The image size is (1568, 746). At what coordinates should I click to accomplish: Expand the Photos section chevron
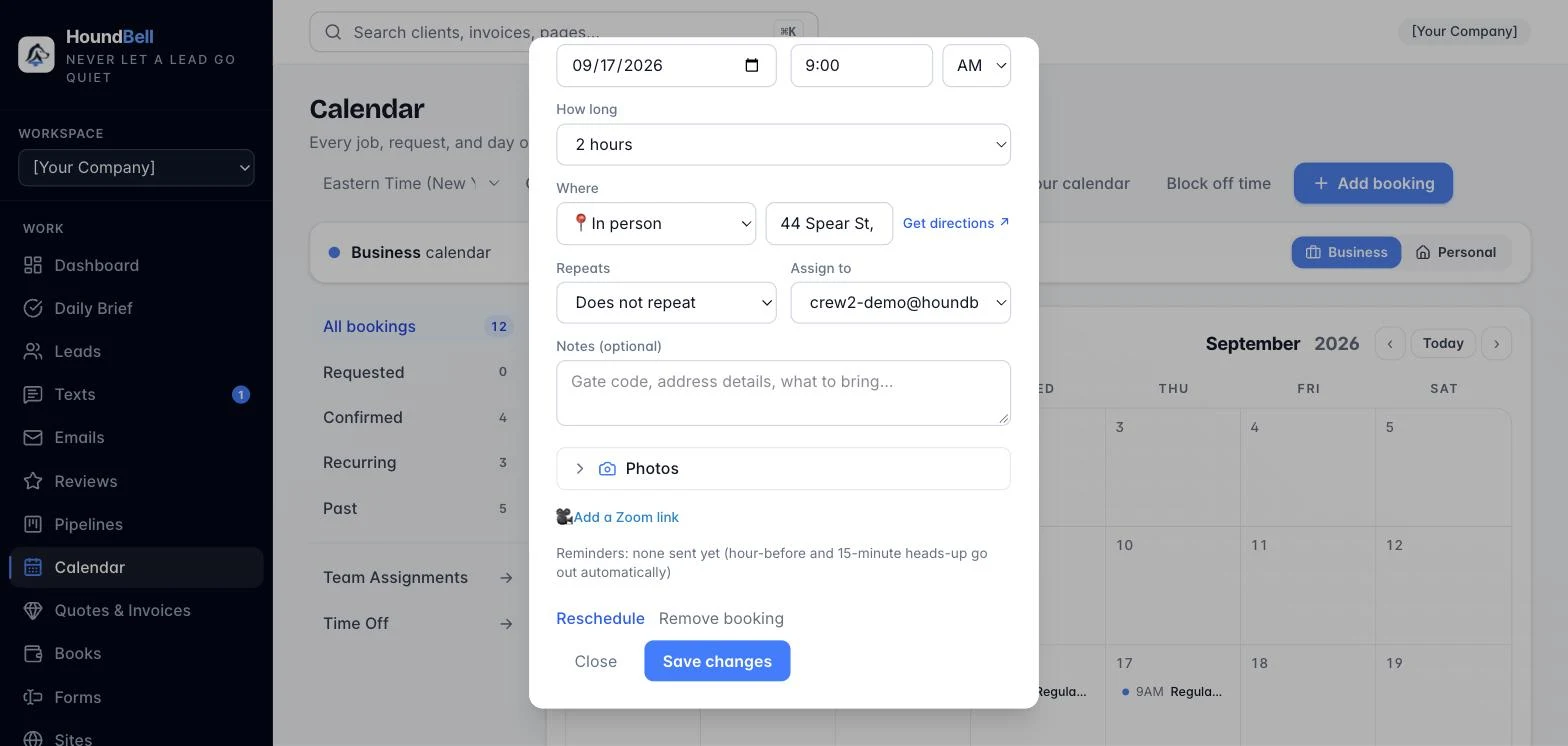coord(579,469)
